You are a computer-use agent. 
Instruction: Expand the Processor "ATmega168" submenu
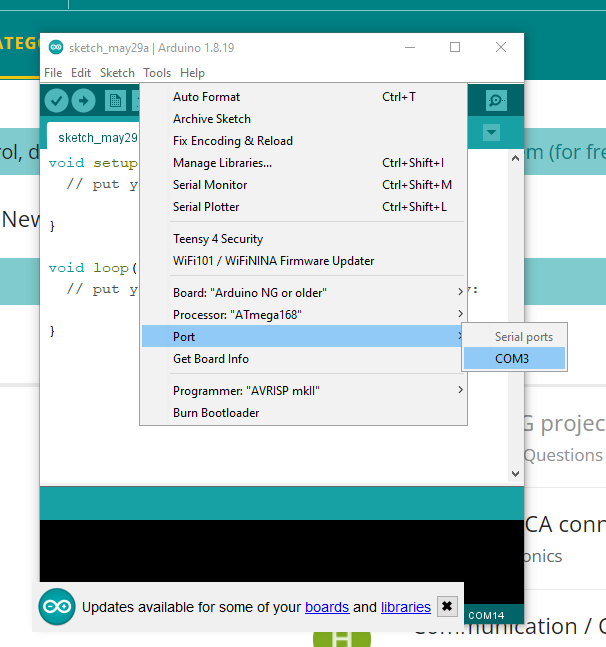click(303, 315)
